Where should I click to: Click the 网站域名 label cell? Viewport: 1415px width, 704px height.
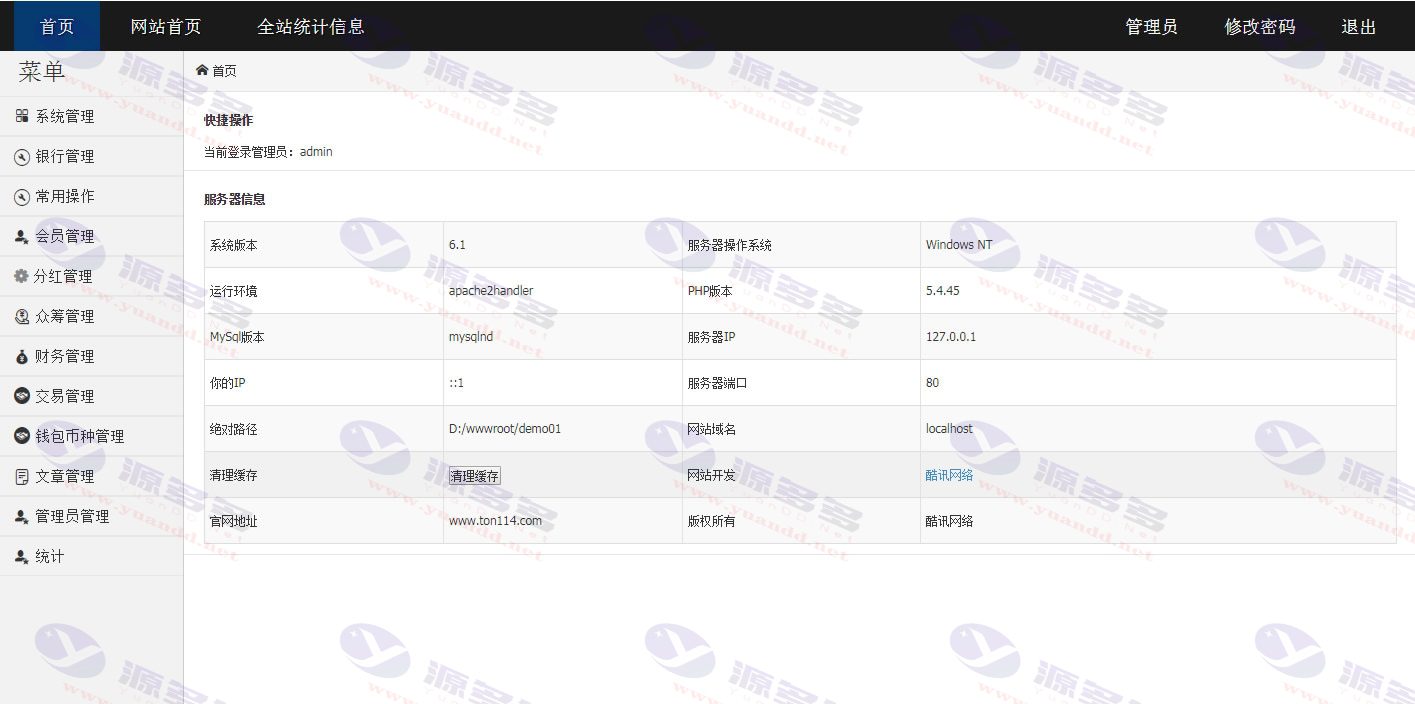click(801, 429)
